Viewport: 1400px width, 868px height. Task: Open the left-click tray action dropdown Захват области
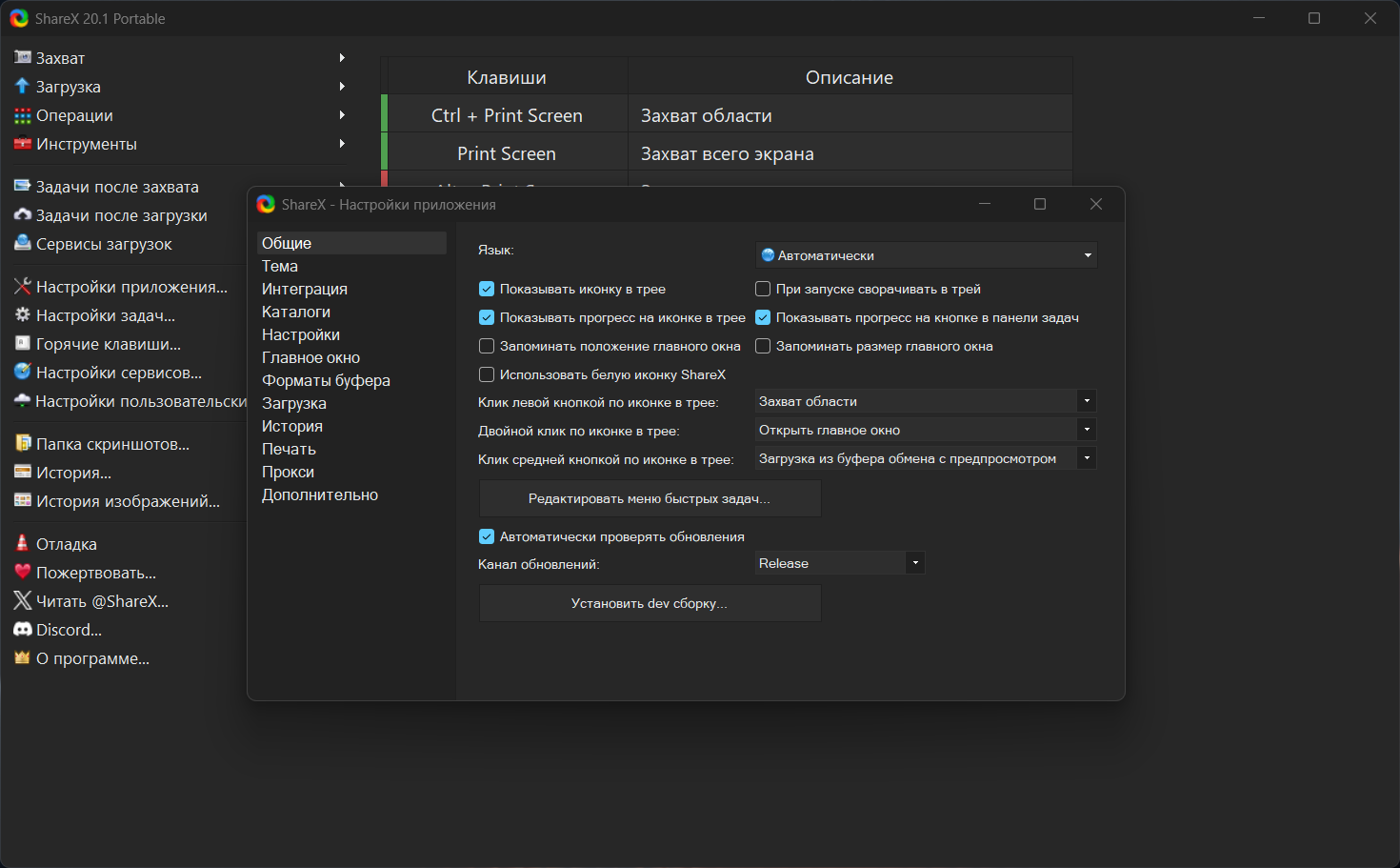pyautogui.click(x=927, y=401)
